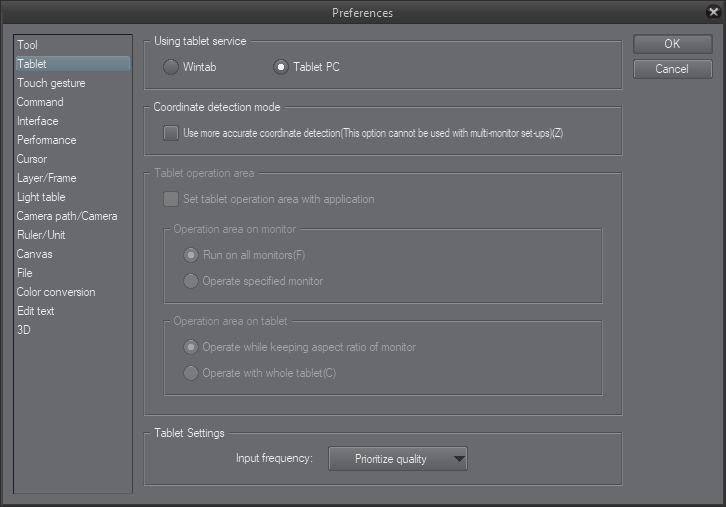Open Color conversion settings
Viewport: 726px width, 507px height.
(56, 292)
